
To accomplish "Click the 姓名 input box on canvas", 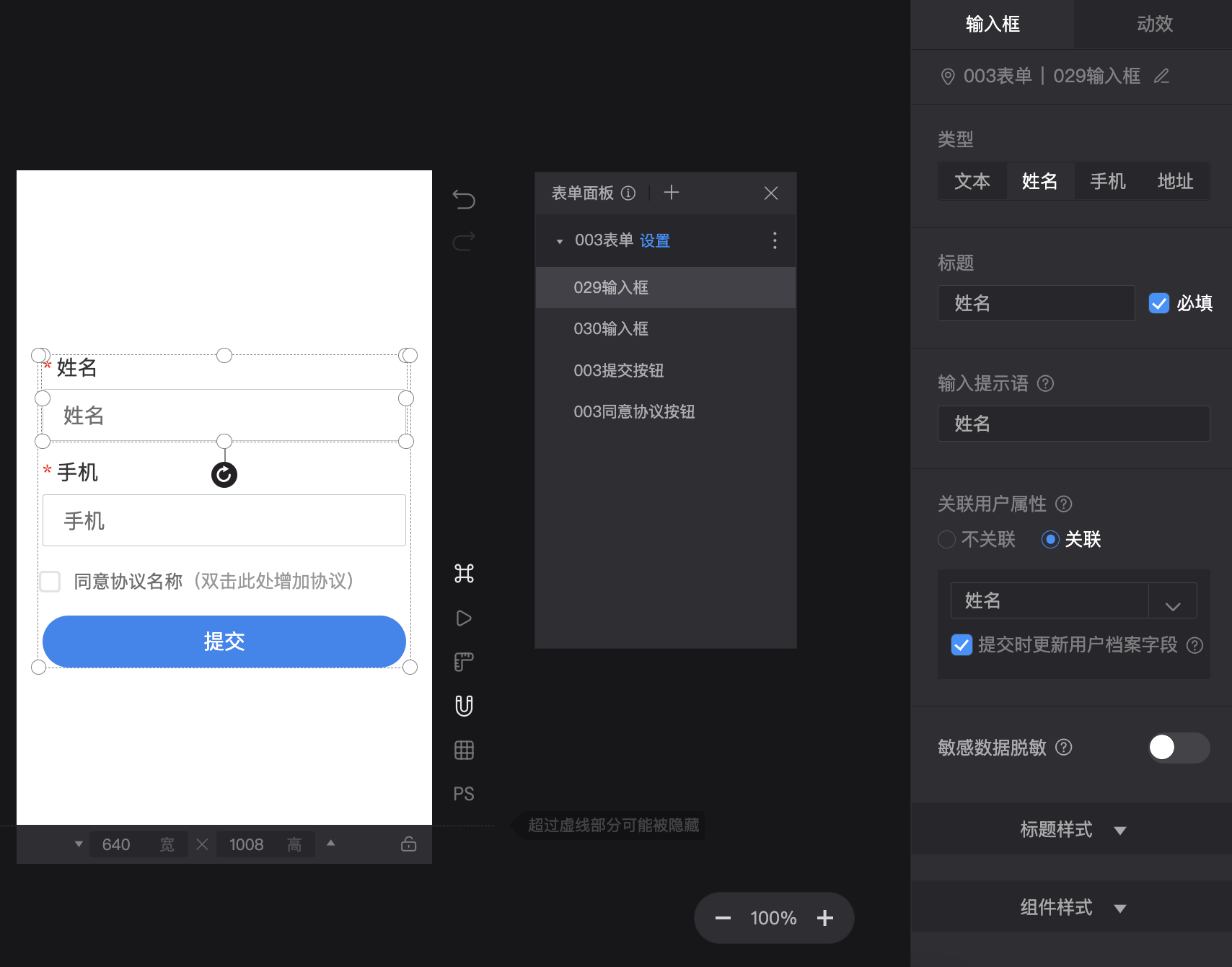I will (x=224, y=415).
